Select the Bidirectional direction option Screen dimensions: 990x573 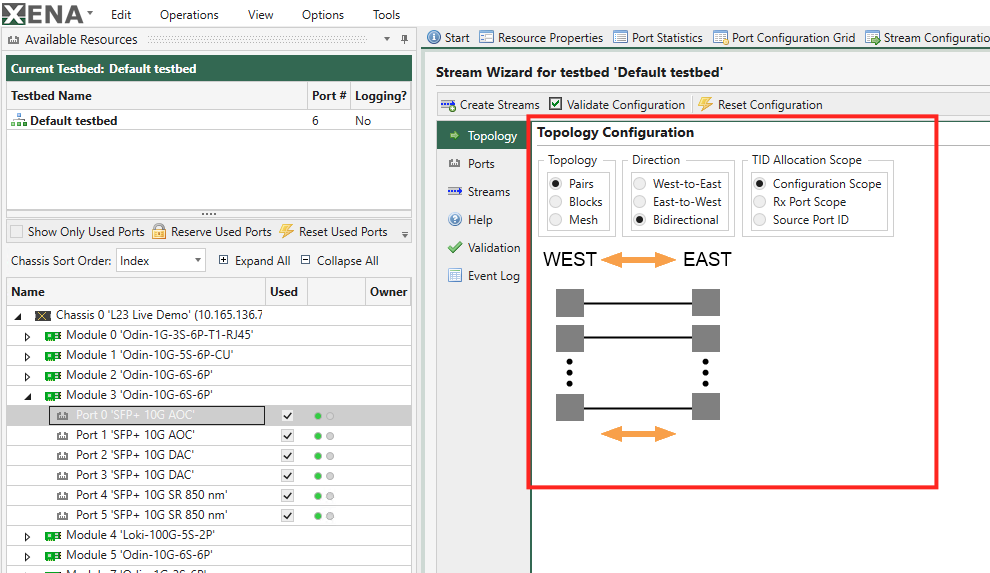click(640, 220)
